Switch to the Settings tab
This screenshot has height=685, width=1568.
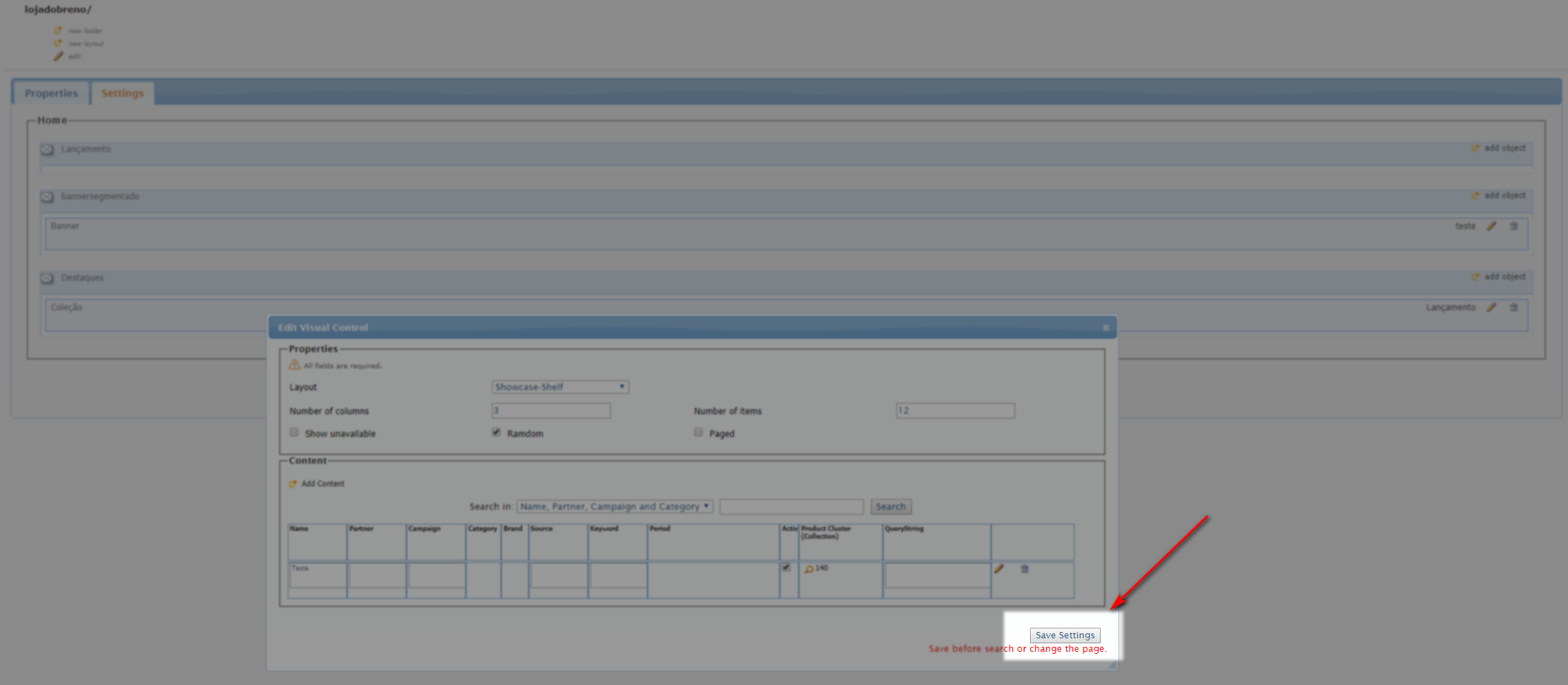pyautogui.click(x=122, y=93)
